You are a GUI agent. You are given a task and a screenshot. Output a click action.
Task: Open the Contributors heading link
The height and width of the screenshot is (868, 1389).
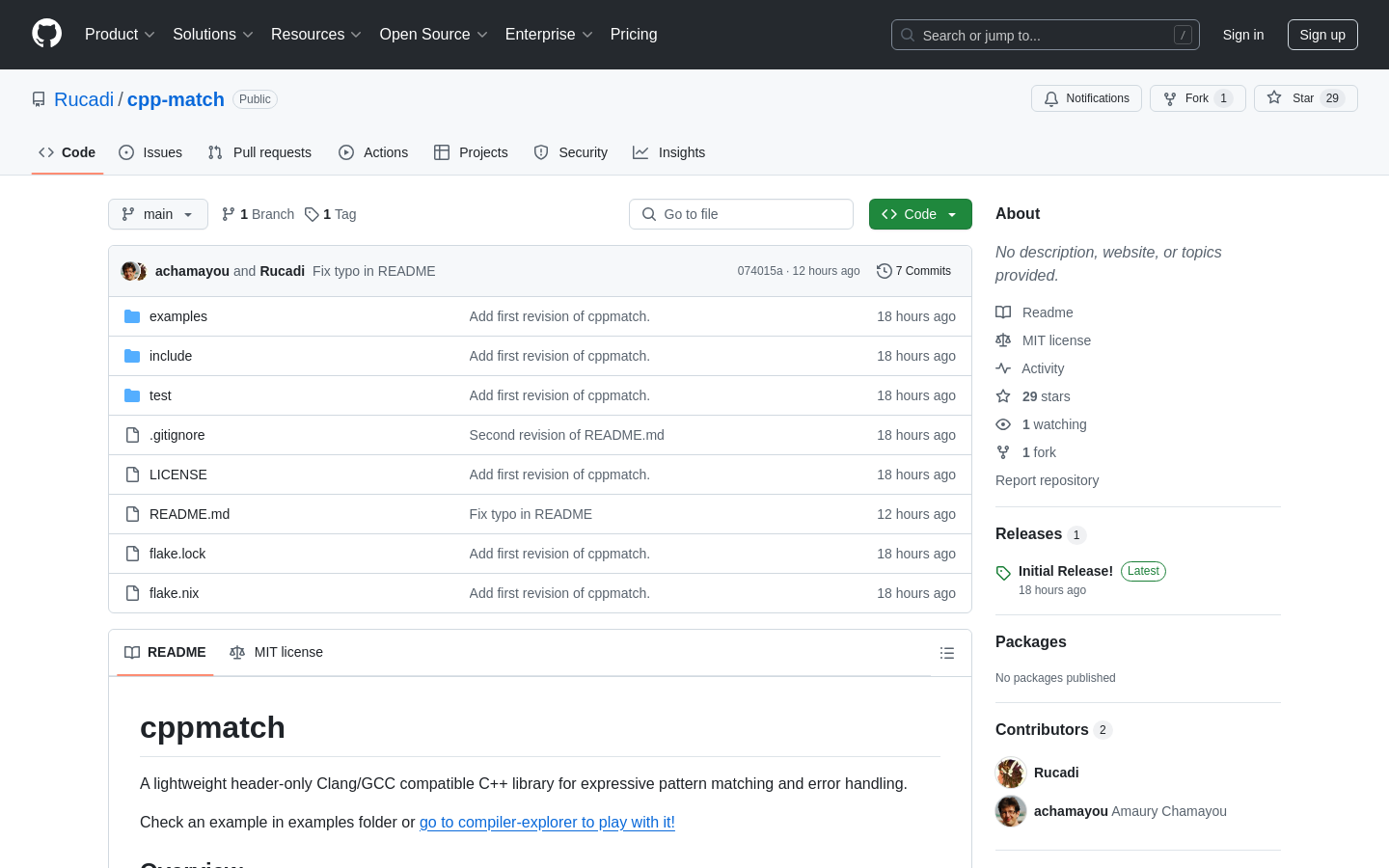click(1053, 730)
